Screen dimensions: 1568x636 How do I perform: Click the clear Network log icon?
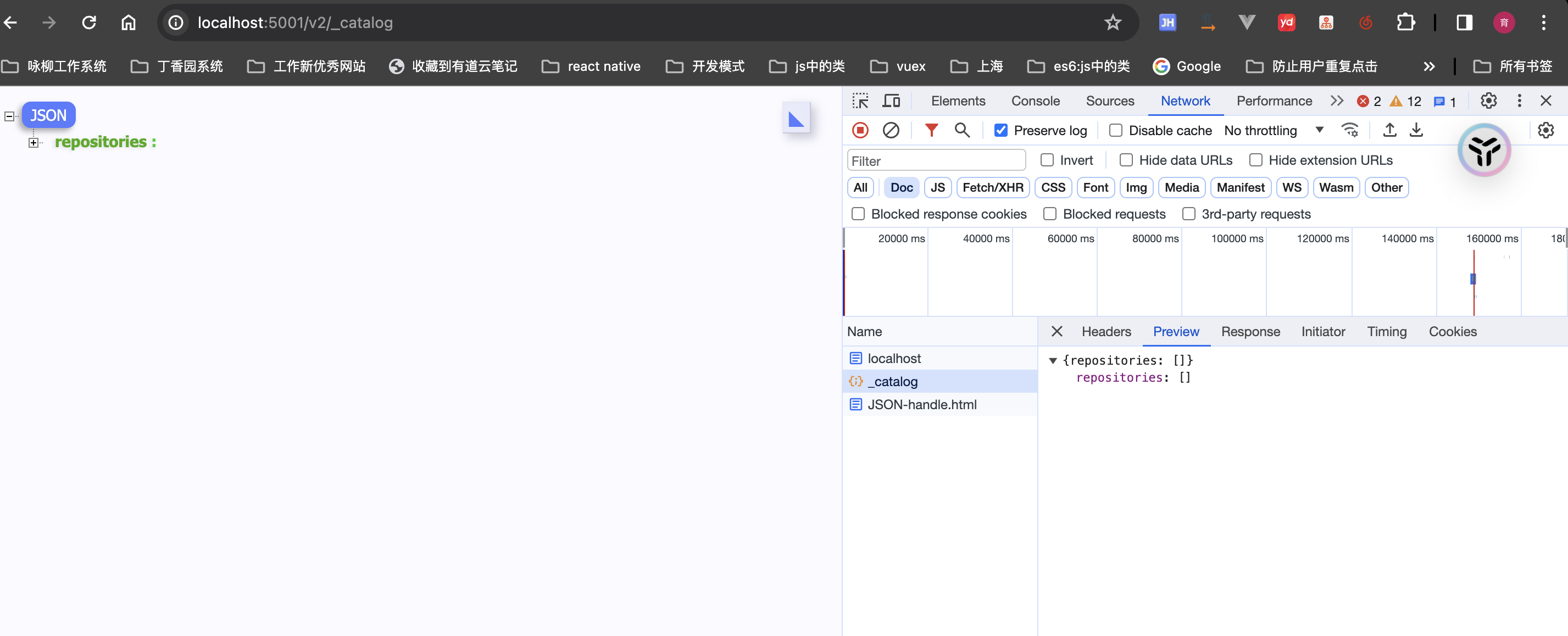click(891, 130)
